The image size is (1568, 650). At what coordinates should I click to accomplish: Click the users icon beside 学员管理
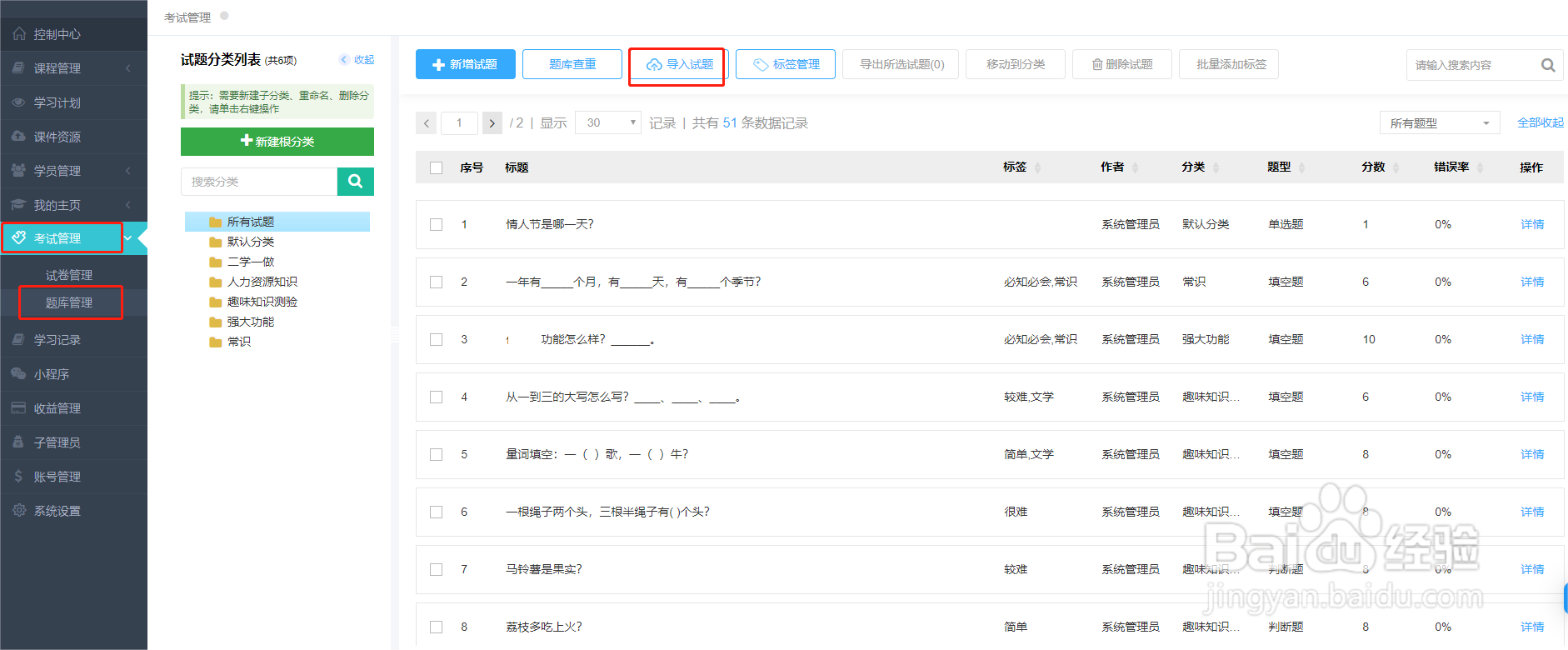point(18,171)
